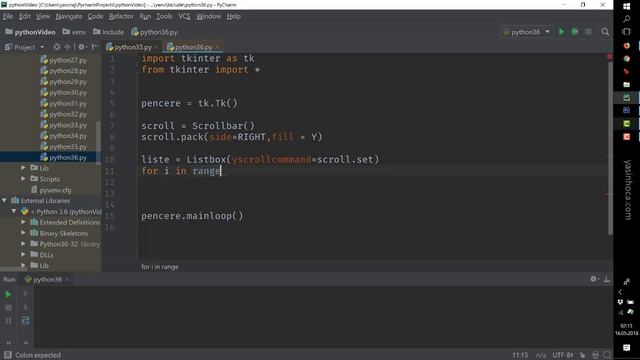Open the Refactor menu

tap(121, 16)
